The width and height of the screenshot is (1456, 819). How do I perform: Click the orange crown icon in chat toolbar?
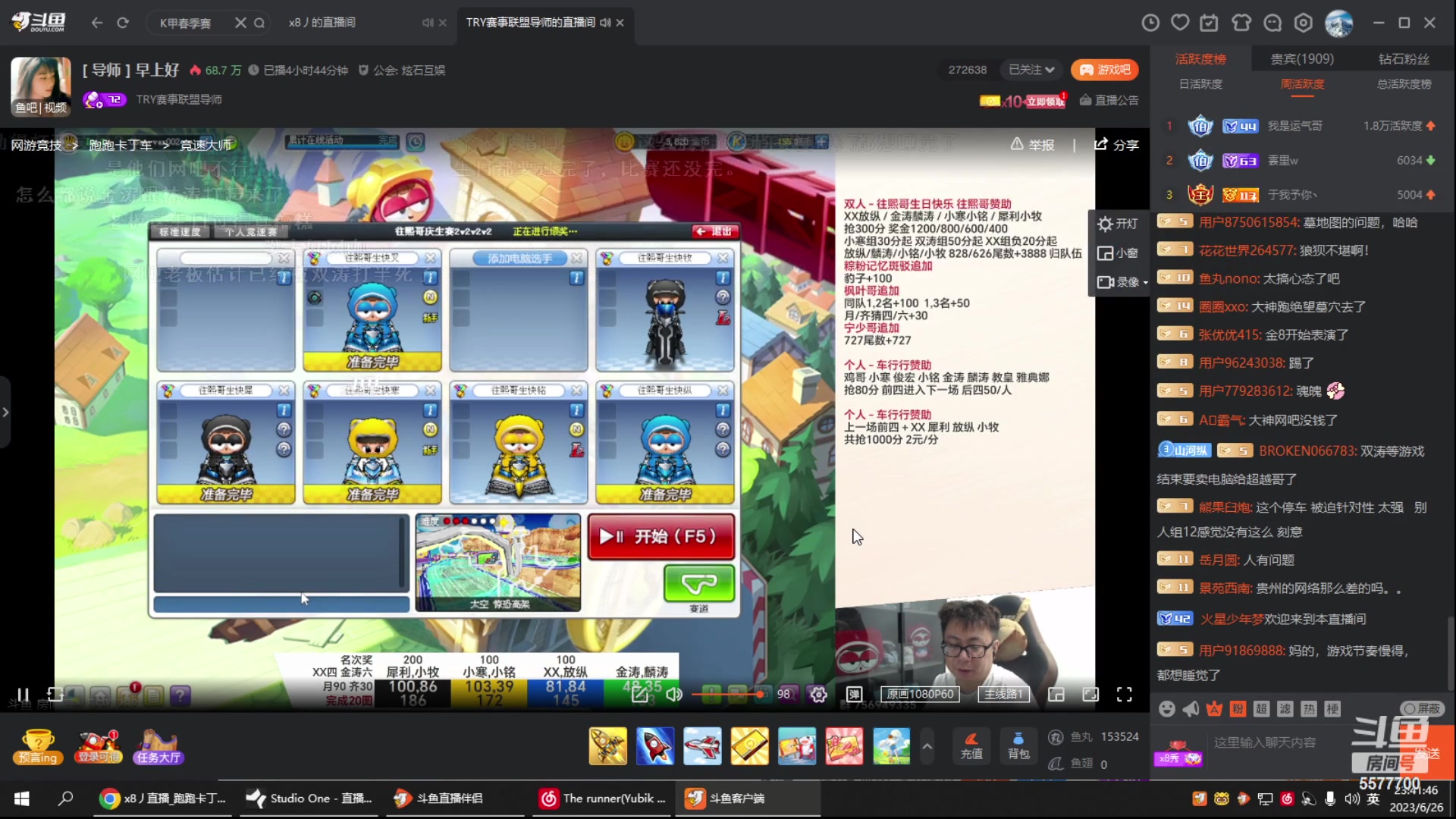1214,709
